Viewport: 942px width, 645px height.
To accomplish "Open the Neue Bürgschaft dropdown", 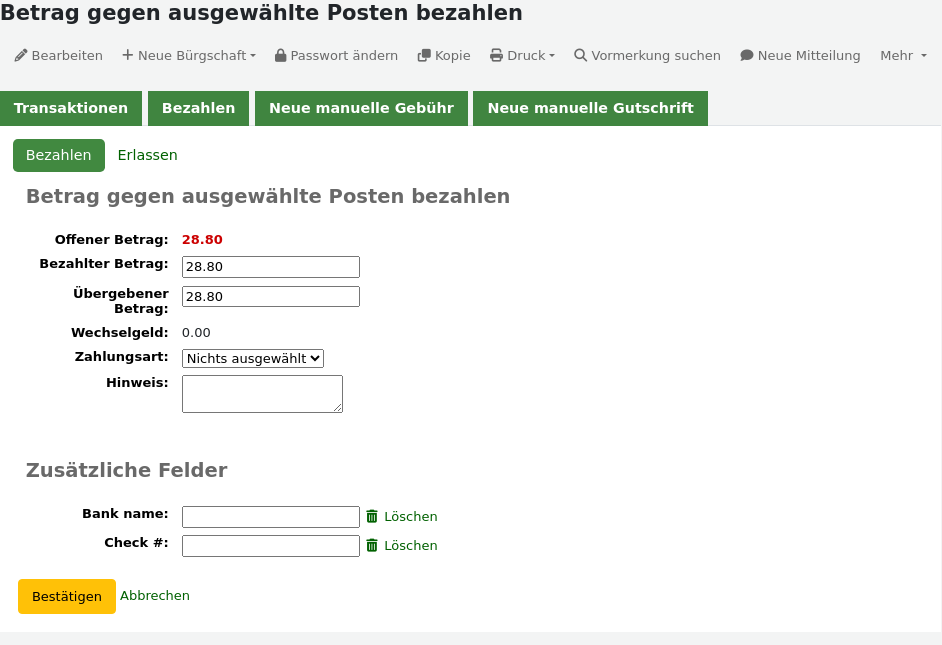I will 189,55.
